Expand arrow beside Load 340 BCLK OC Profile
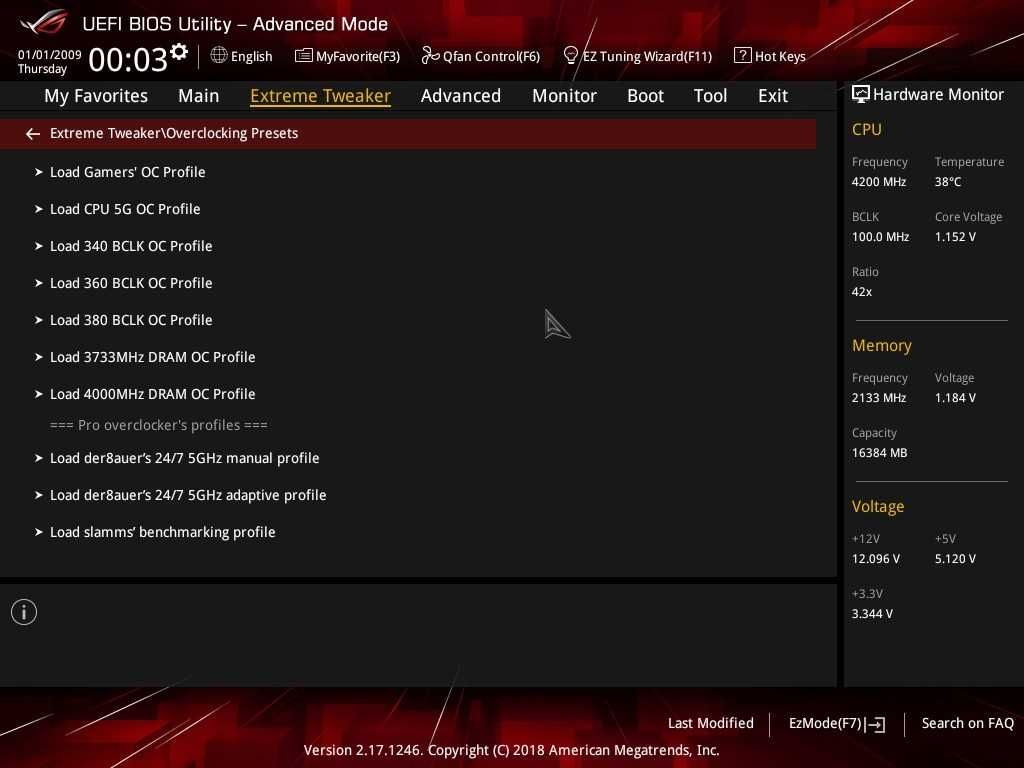 point(39,246)
